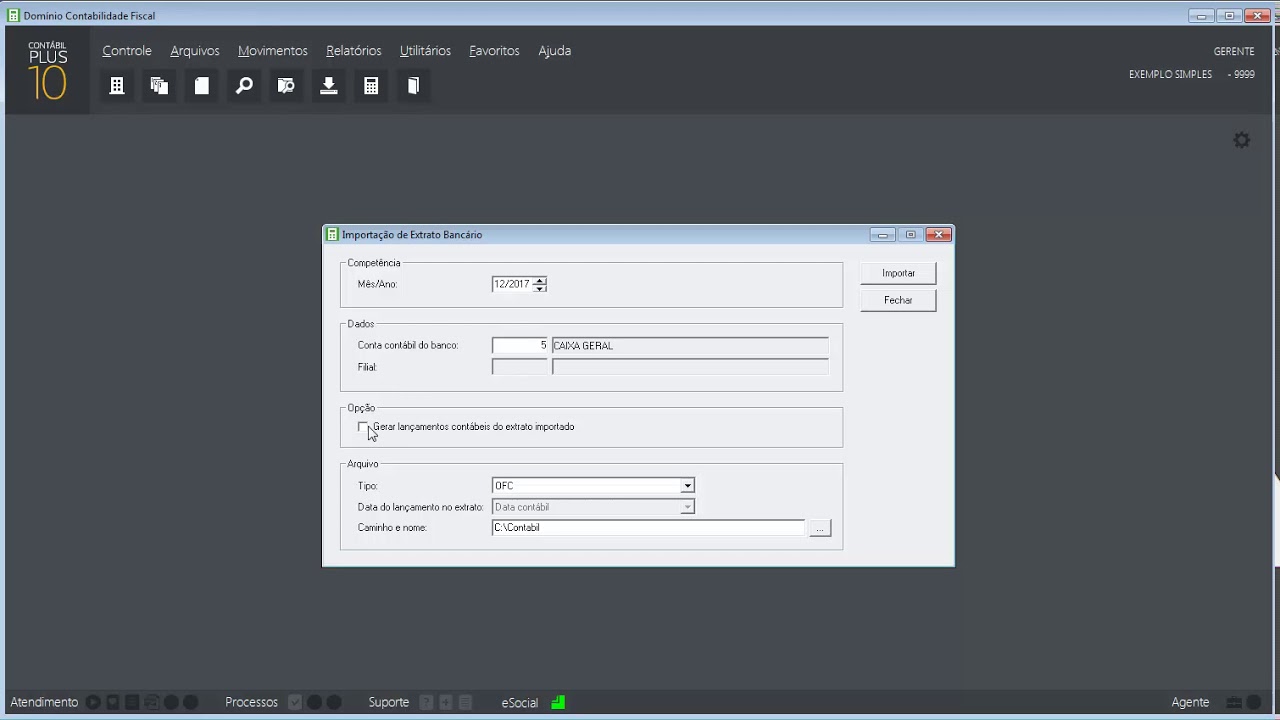This screenshot has height=720, width=1280.
Task: Click the Conta contábil do banco code field
Action: click(x=520, y=346)
